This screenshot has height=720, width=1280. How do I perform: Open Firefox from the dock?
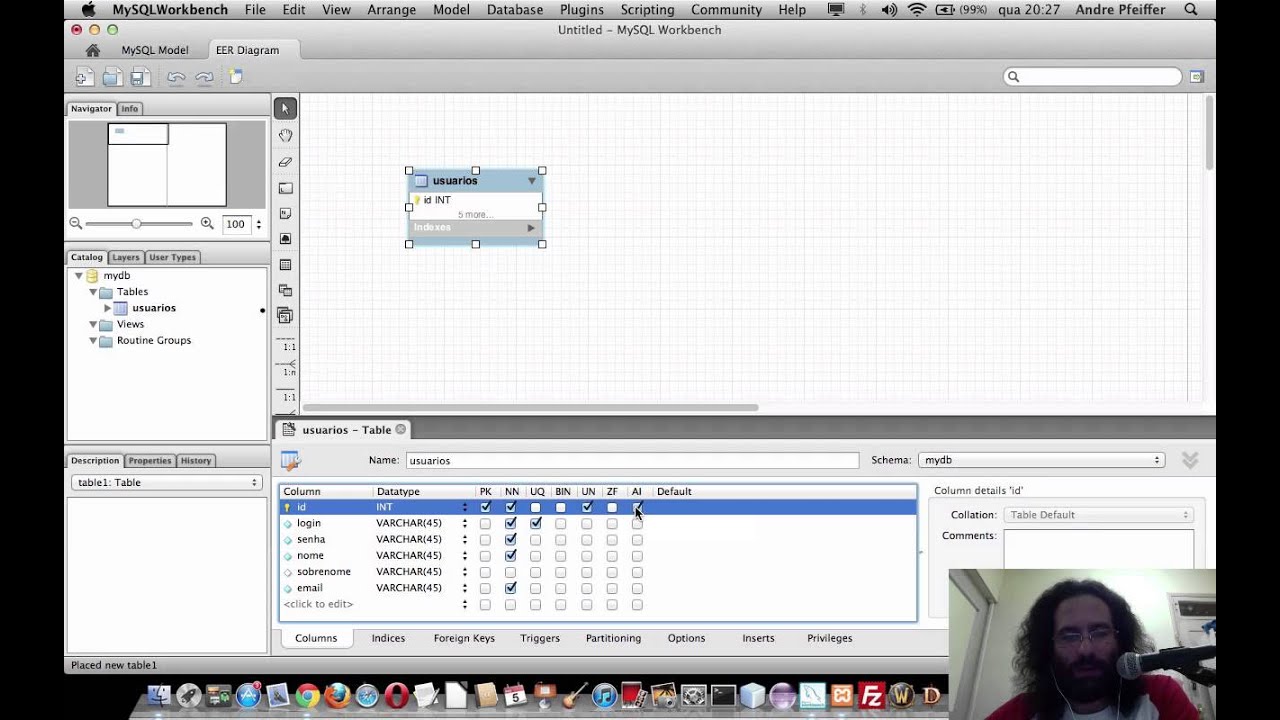click(x=337, y=696)
